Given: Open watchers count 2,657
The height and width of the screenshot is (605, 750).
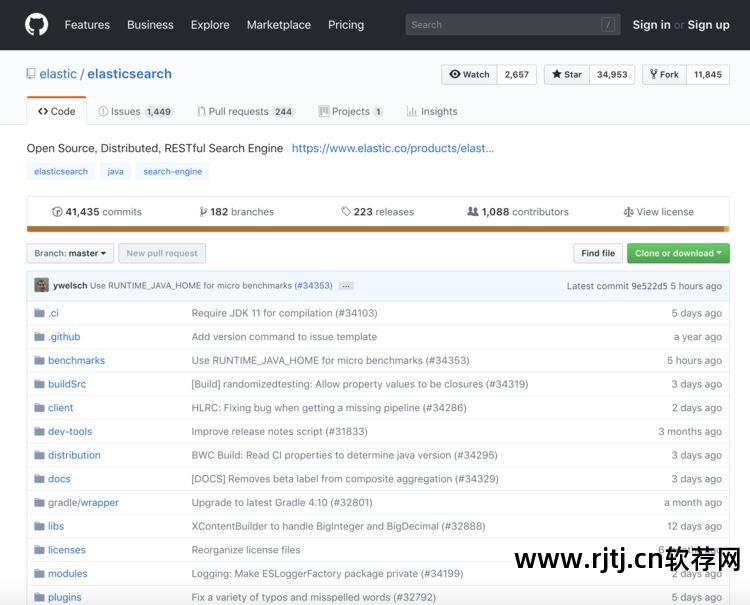Looking at the screenshot, I should [x=517, y=75].
